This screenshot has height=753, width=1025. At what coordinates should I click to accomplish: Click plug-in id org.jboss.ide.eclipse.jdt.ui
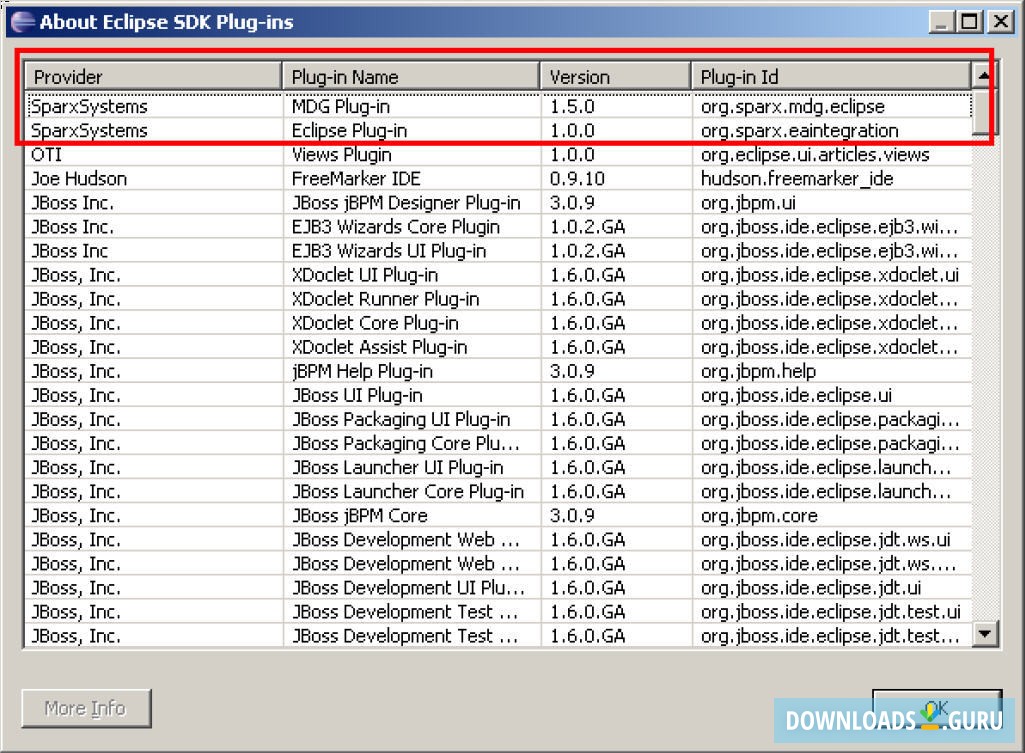(x=811, y=588)
